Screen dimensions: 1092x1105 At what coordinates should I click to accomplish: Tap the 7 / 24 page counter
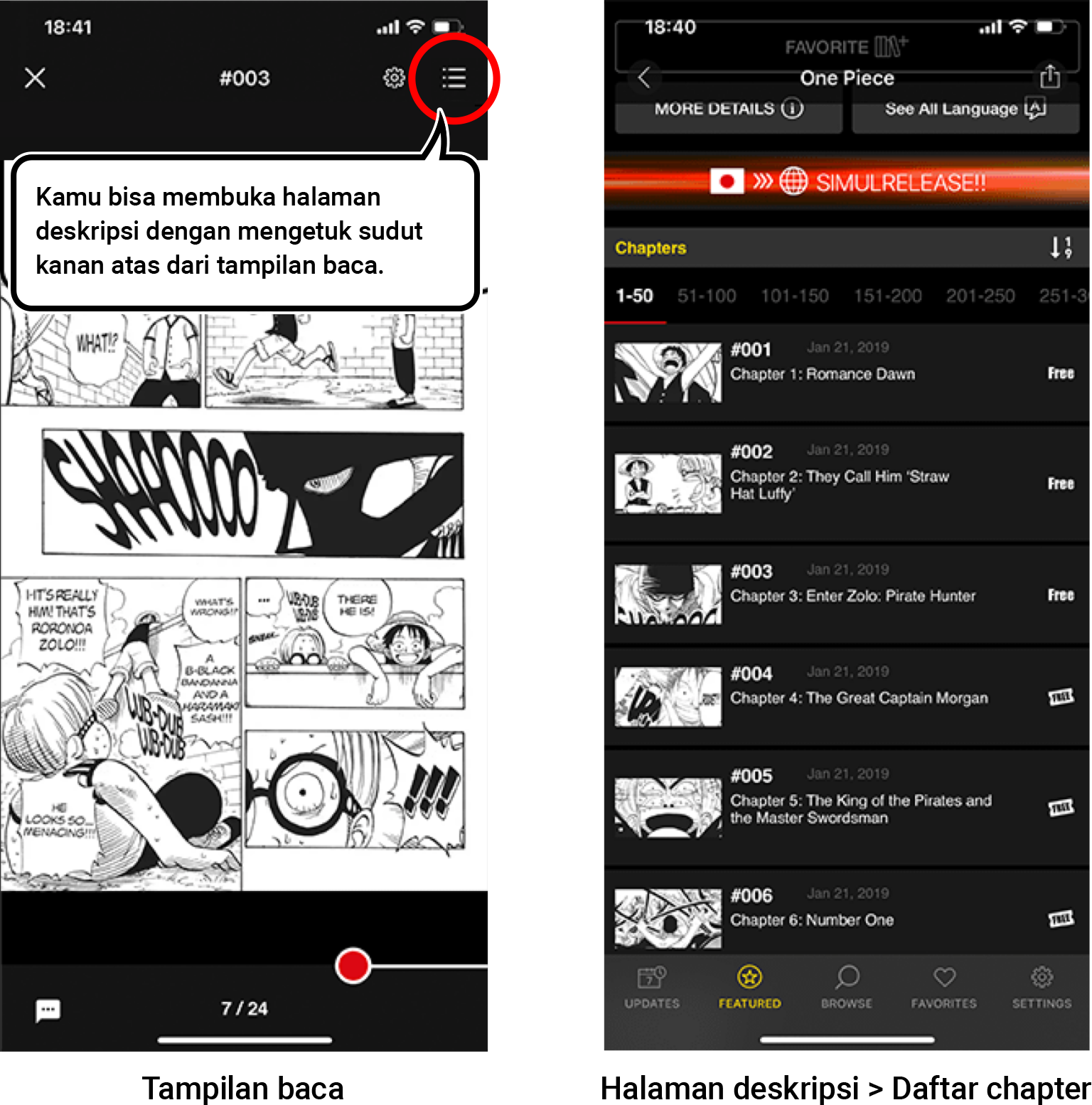click(x=244, y=1008)
